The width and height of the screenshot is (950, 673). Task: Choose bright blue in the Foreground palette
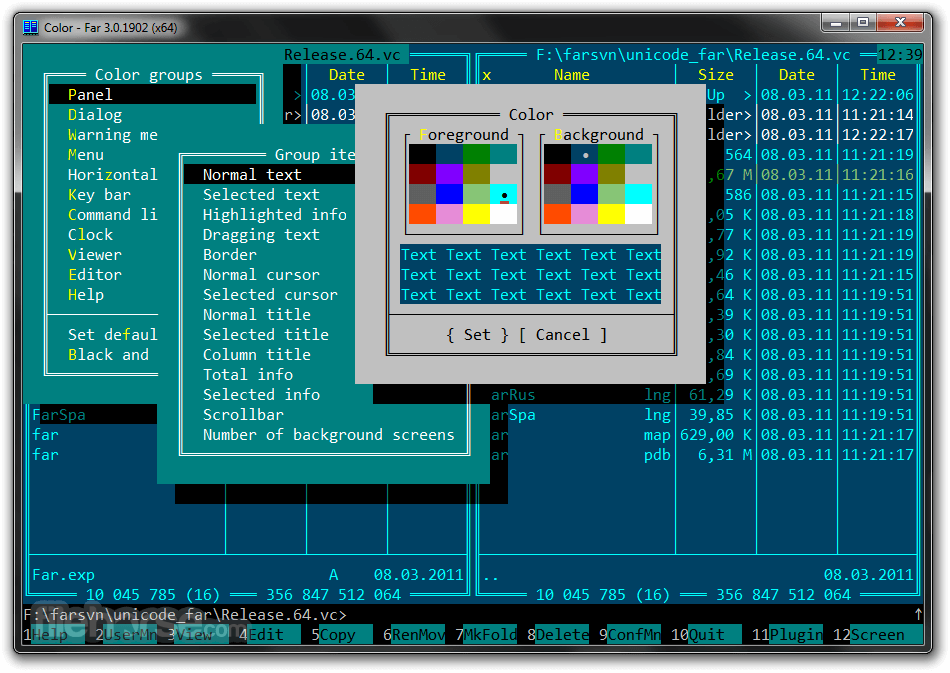[450, 194]
